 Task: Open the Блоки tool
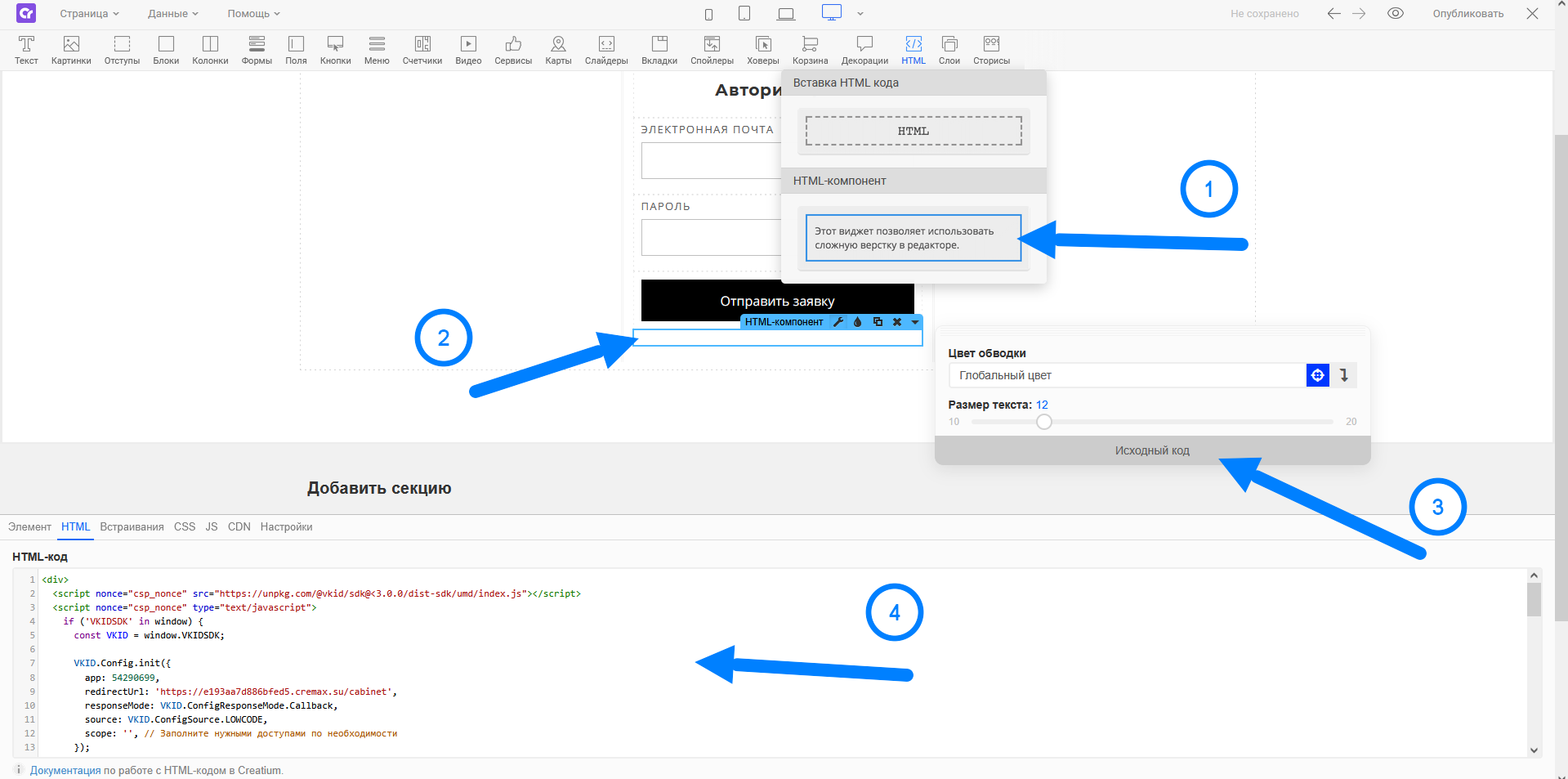point(166,49)
